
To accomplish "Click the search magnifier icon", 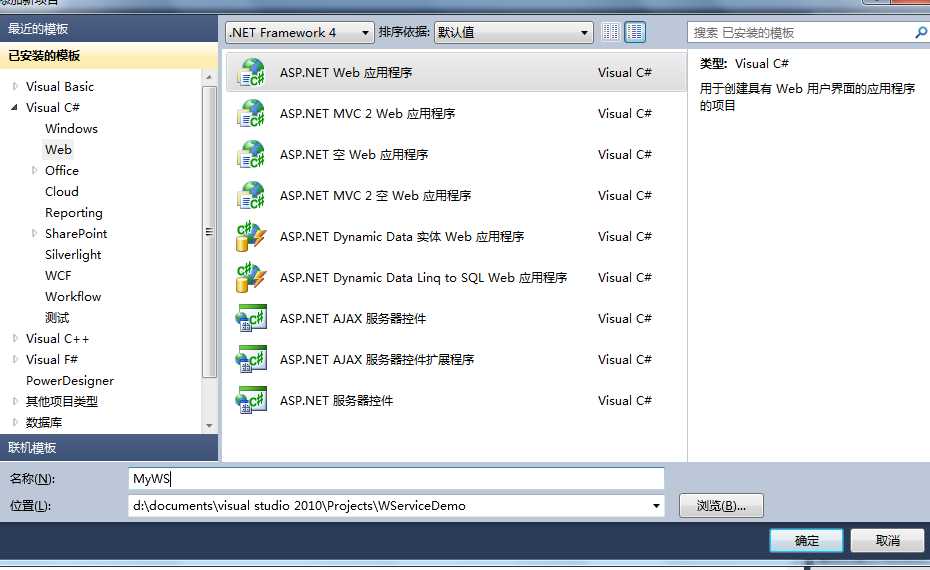I will coord(921,33).
